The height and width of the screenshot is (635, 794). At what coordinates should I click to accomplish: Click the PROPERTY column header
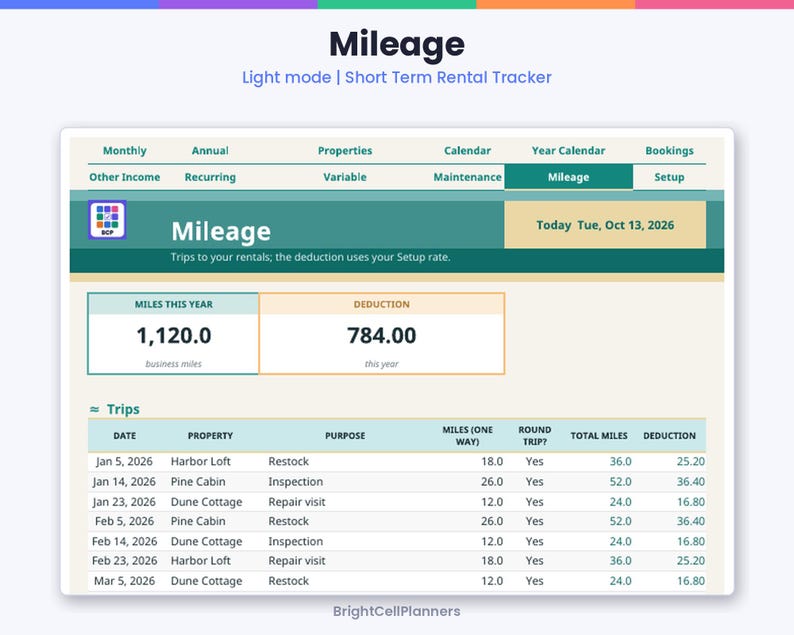coord(210,435)
